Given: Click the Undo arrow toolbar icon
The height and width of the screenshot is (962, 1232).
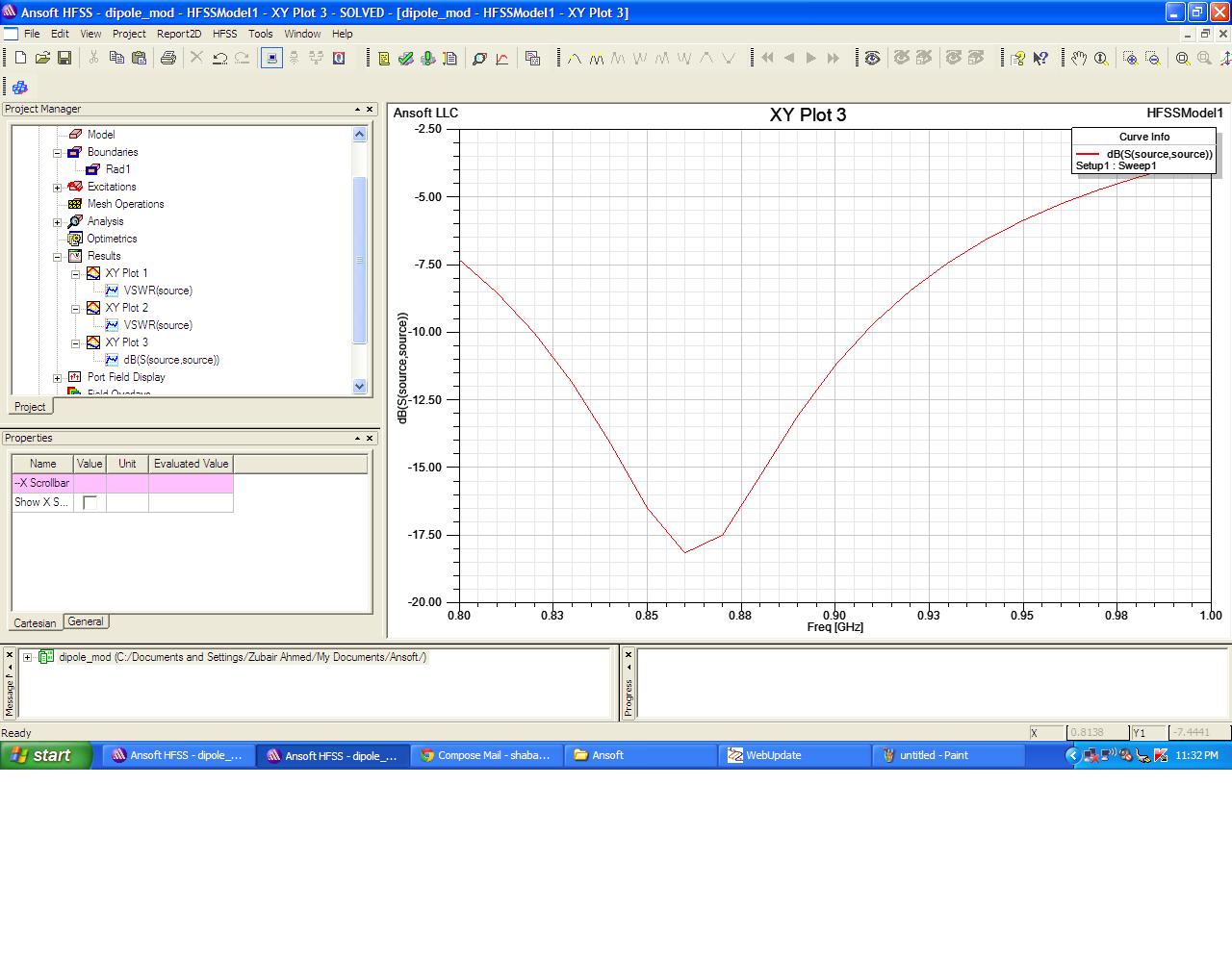Looking at the screenshot, I should 219,59.
